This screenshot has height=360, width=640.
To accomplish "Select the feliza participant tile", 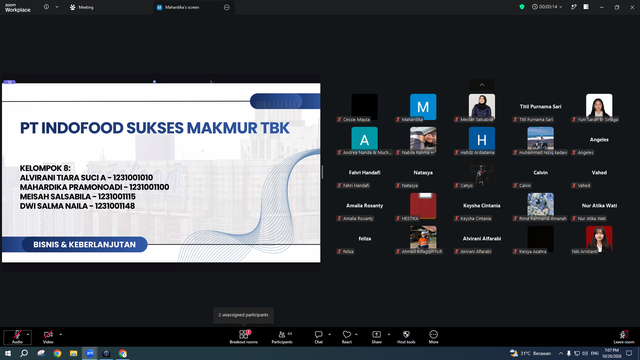I will (364, 240).
